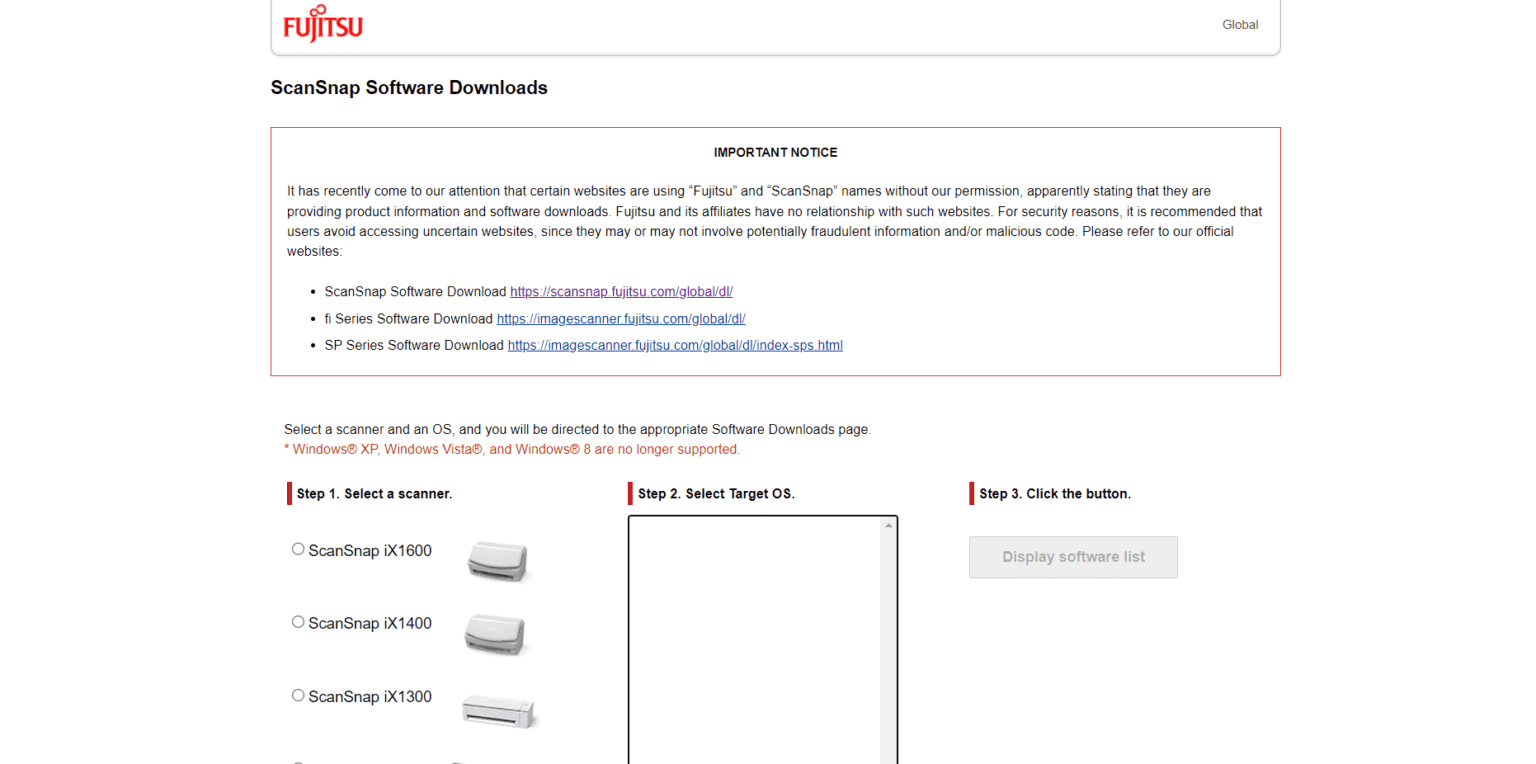Screen dimensions: 1536x764
Task: Click the Step 1 Select a scanner heading
Action: pyautogui.click(x=374, y=494)
